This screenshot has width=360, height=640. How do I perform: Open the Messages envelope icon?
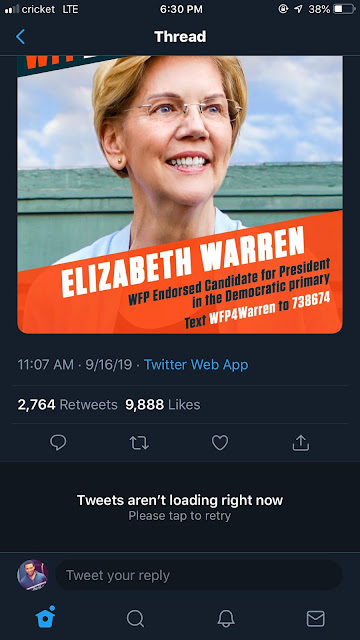click(x=316, y=619)
